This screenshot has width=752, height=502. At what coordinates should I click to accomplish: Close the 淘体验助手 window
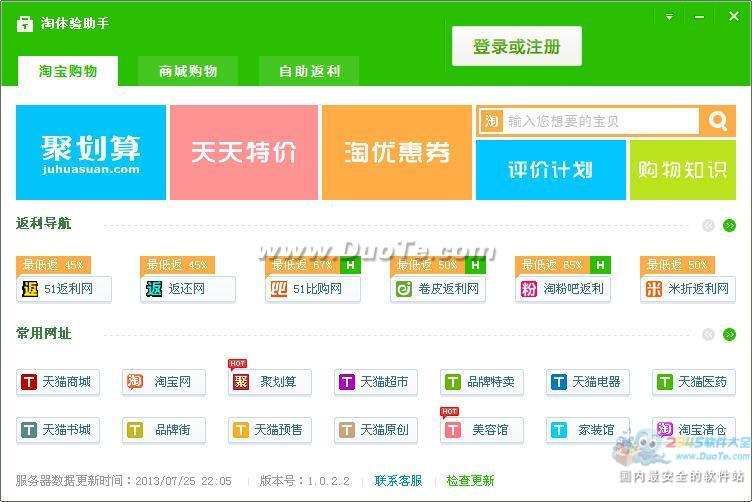pos(734,16)
